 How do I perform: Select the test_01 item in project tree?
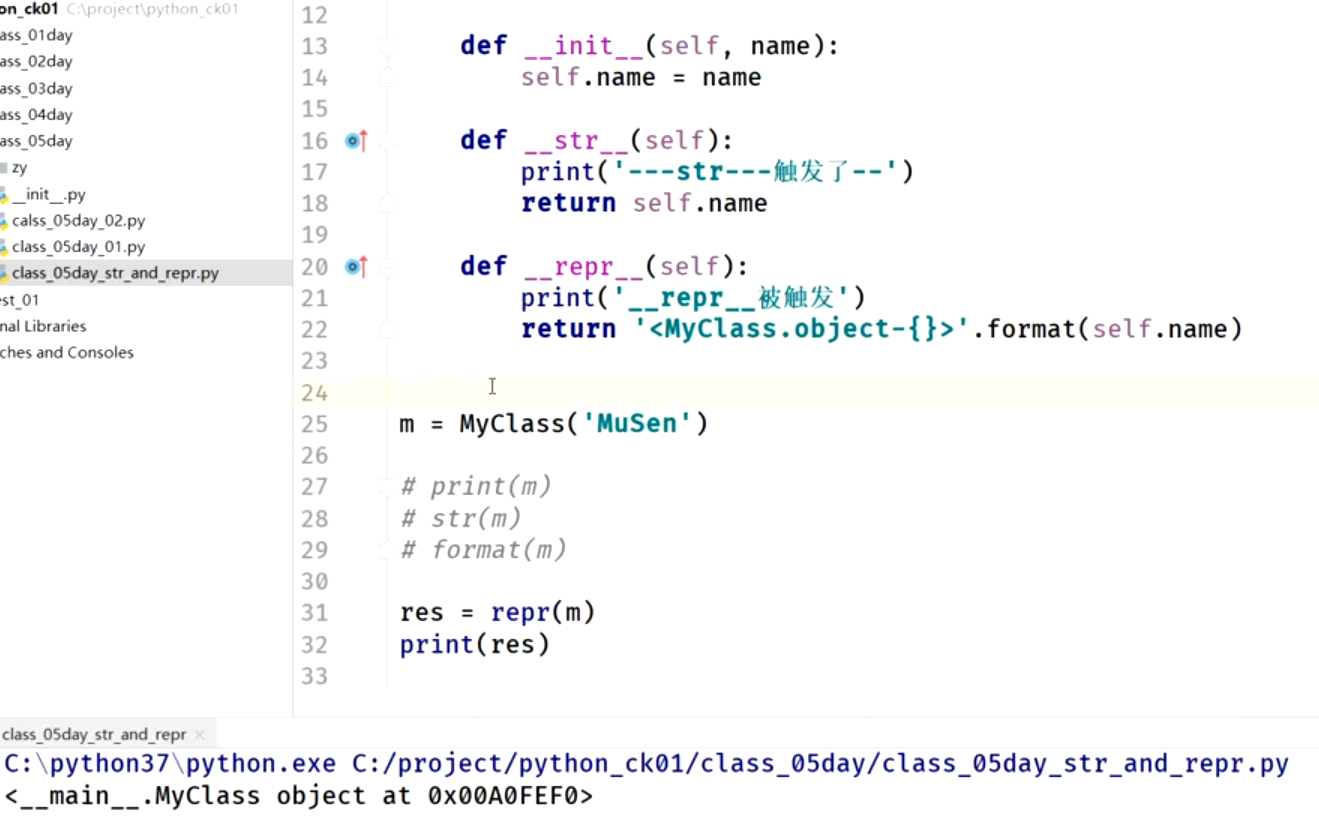click(x=20, y=300)
